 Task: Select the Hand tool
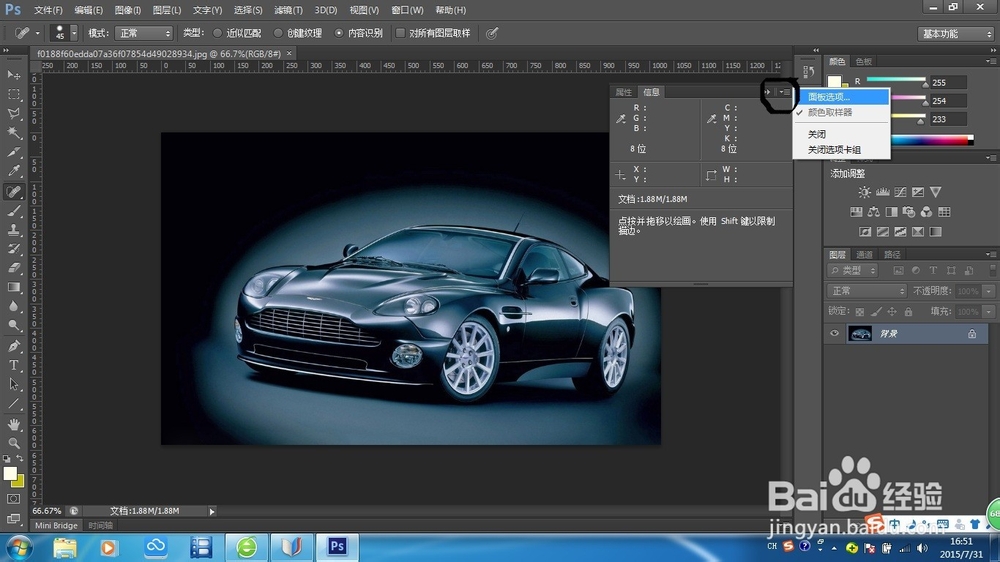(14, 423)
